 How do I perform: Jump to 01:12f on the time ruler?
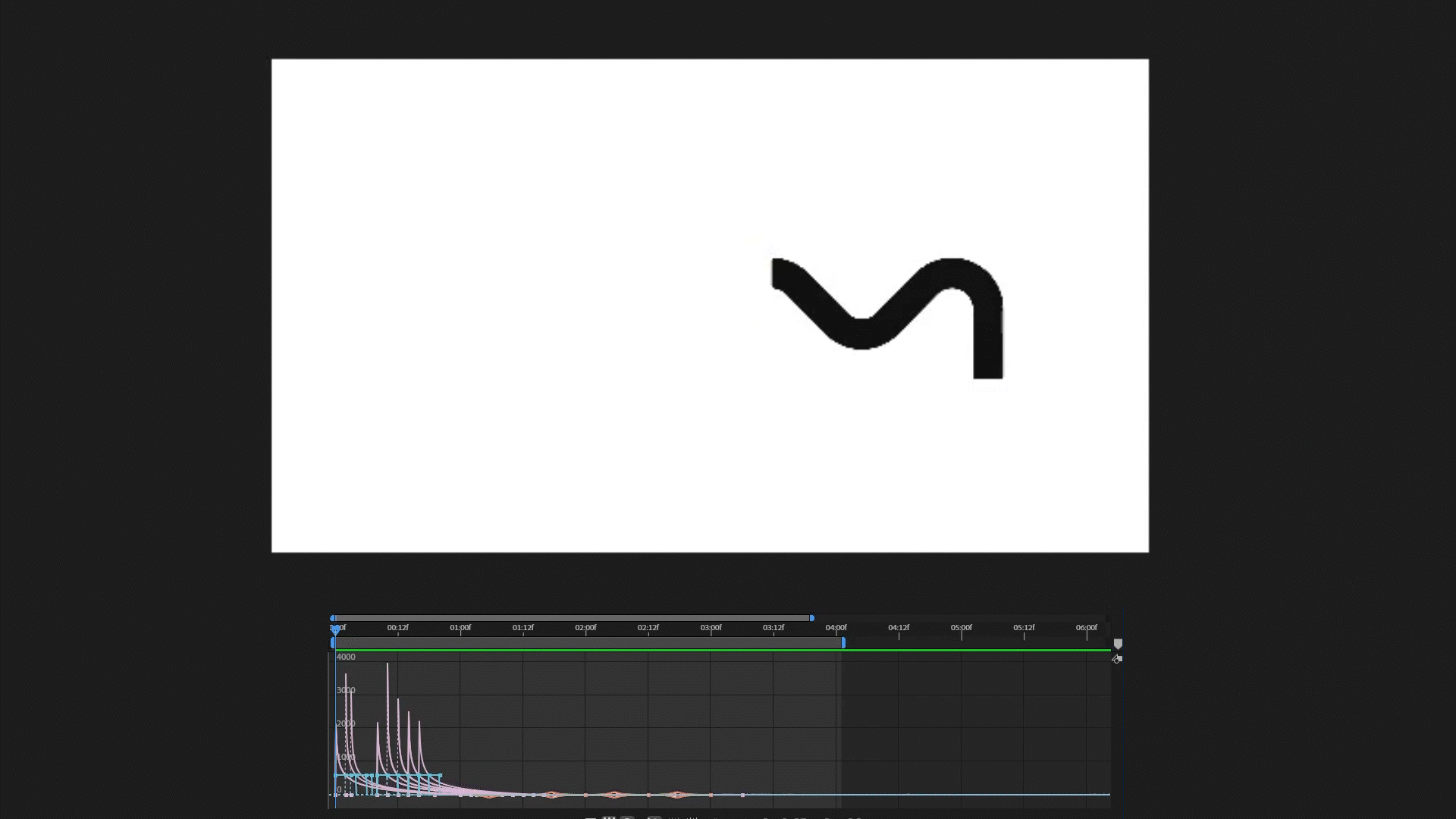coord(523,628)
